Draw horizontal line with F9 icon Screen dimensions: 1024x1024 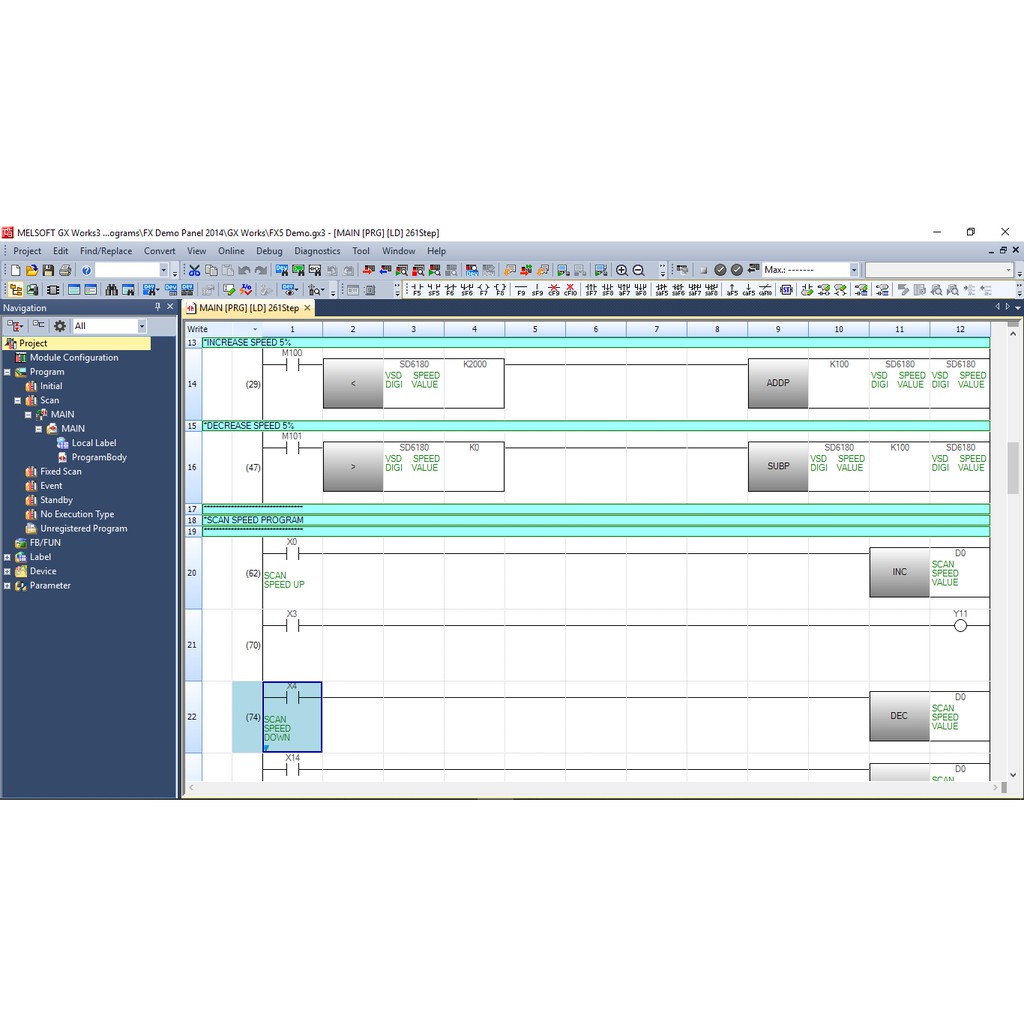520,289
